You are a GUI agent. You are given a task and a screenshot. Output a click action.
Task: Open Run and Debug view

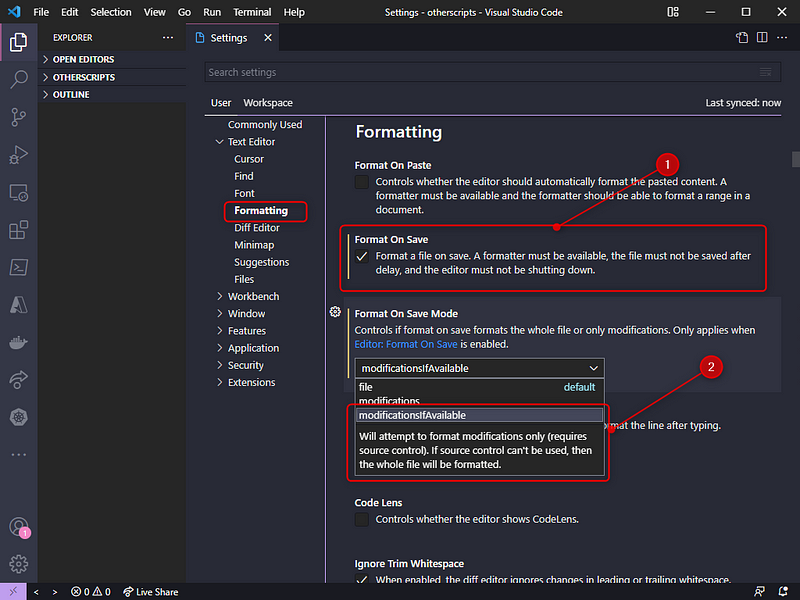point(18,155)
